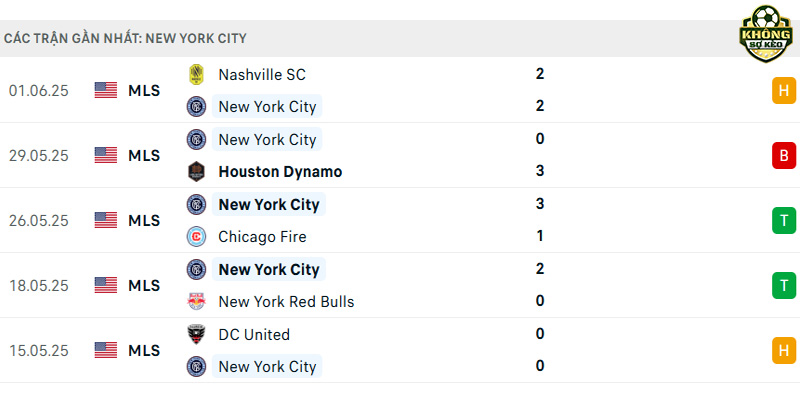Open the Houston Dynamo team link
Screen dimensions: 800x400
280,171
